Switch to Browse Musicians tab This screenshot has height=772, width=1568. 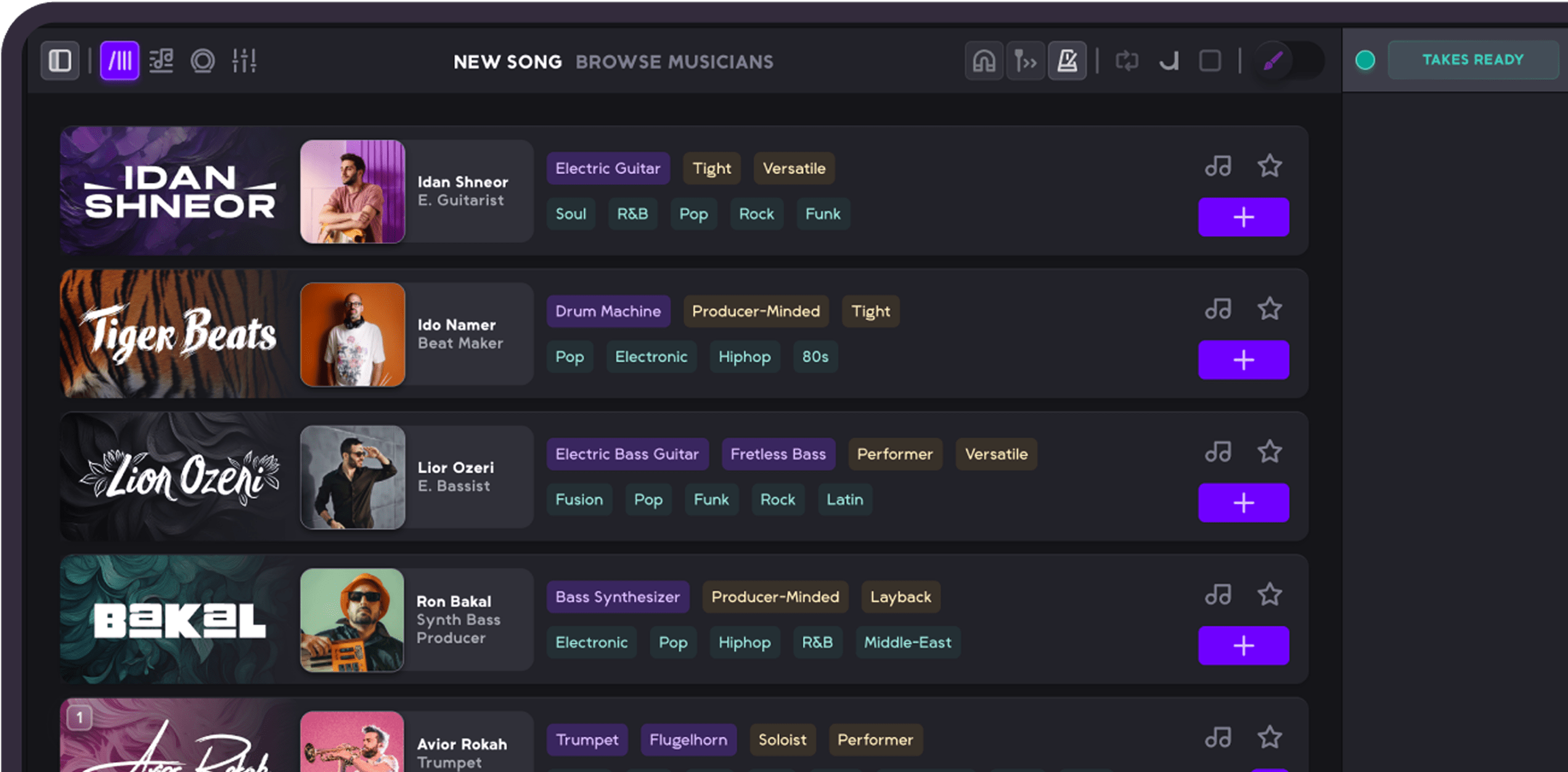[x=674, y=62]
